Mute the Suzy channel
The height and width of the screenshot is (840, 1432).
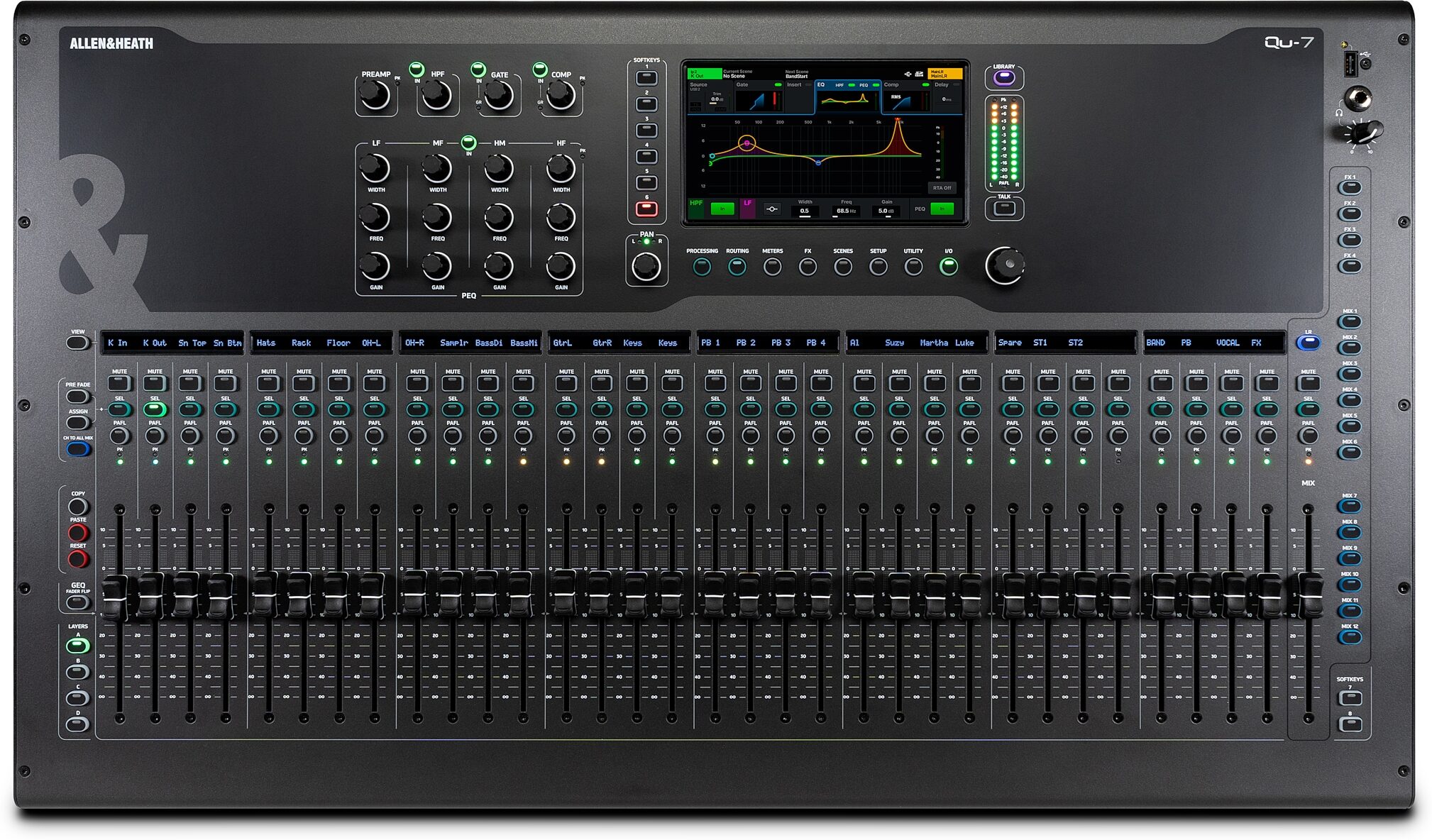(x=899, y=384)
